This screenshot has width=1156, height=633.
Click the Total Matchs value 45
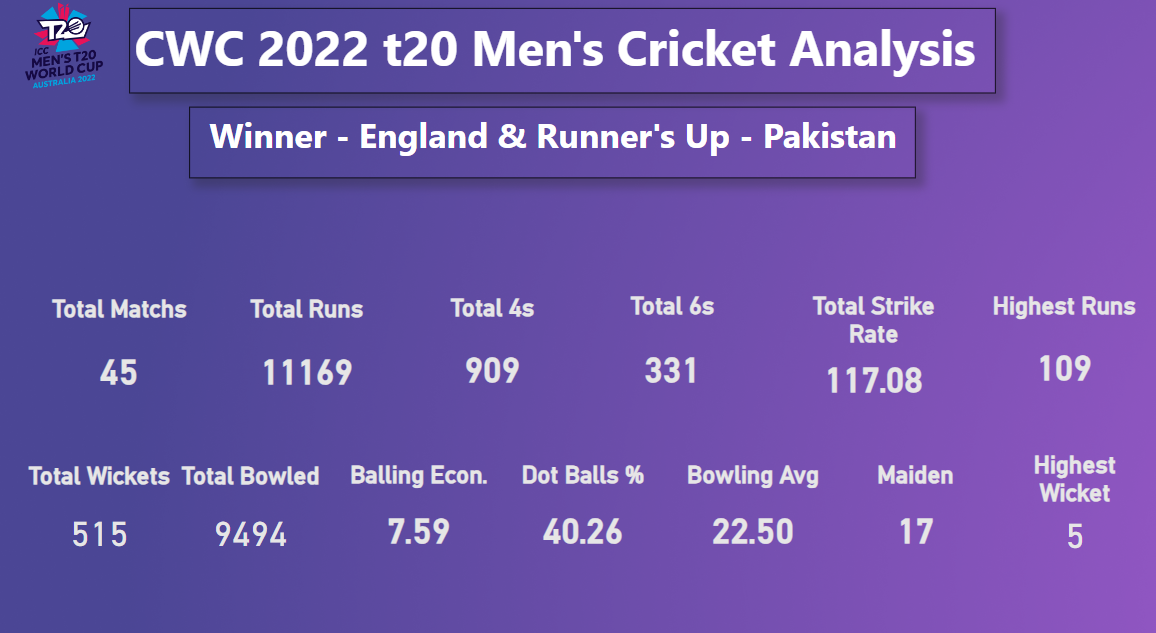coord(119,373)
